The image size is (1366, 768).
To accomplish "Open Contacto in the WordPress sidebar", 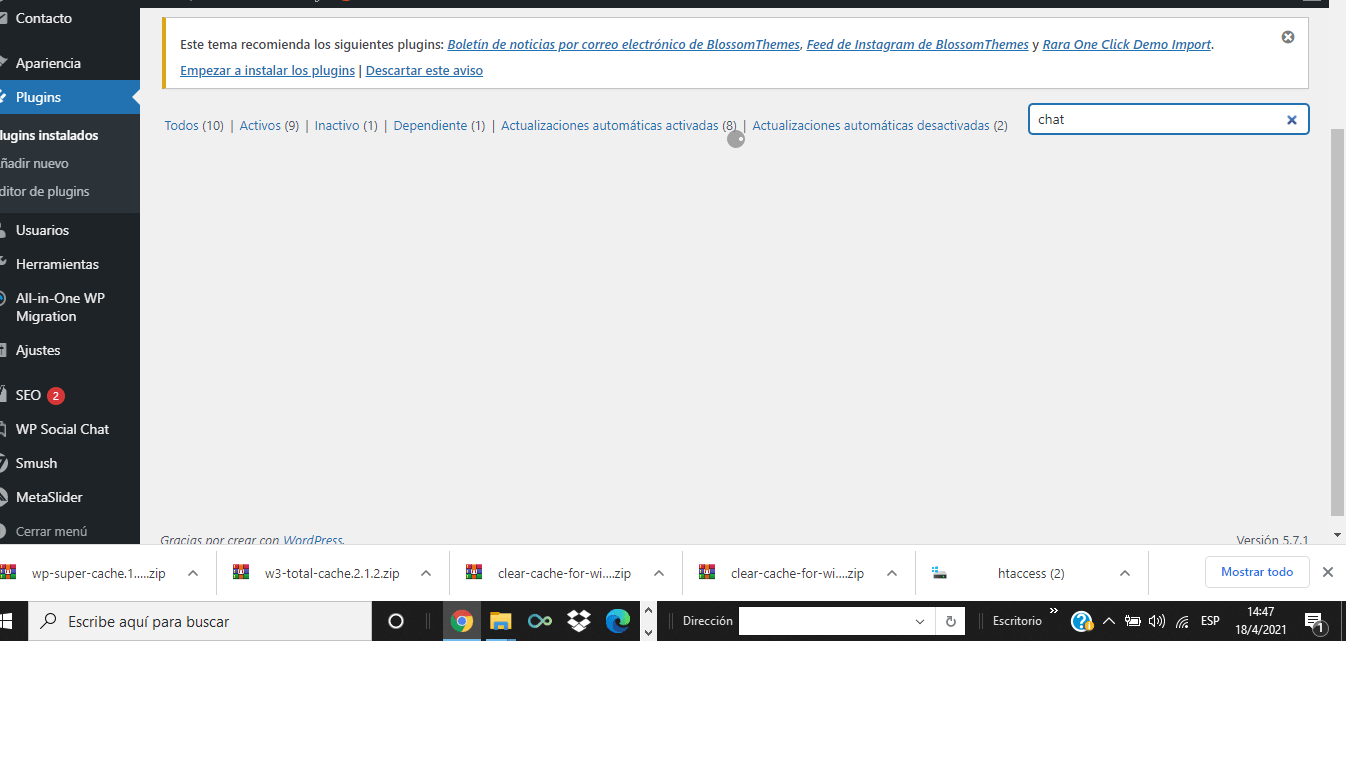I will [44, 18].
